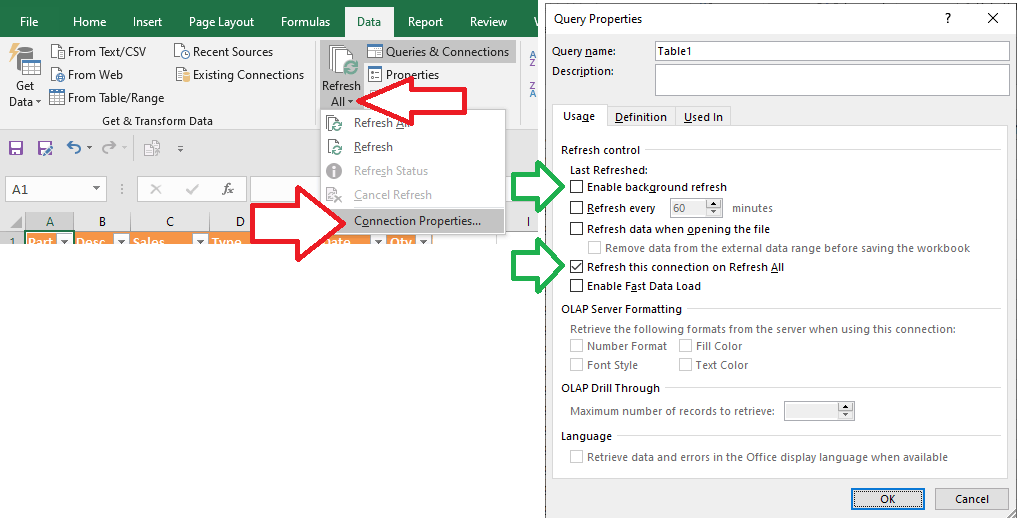Click the Name Box showing A1
This screenshot has width=1018, height=518.
point(55,189)
